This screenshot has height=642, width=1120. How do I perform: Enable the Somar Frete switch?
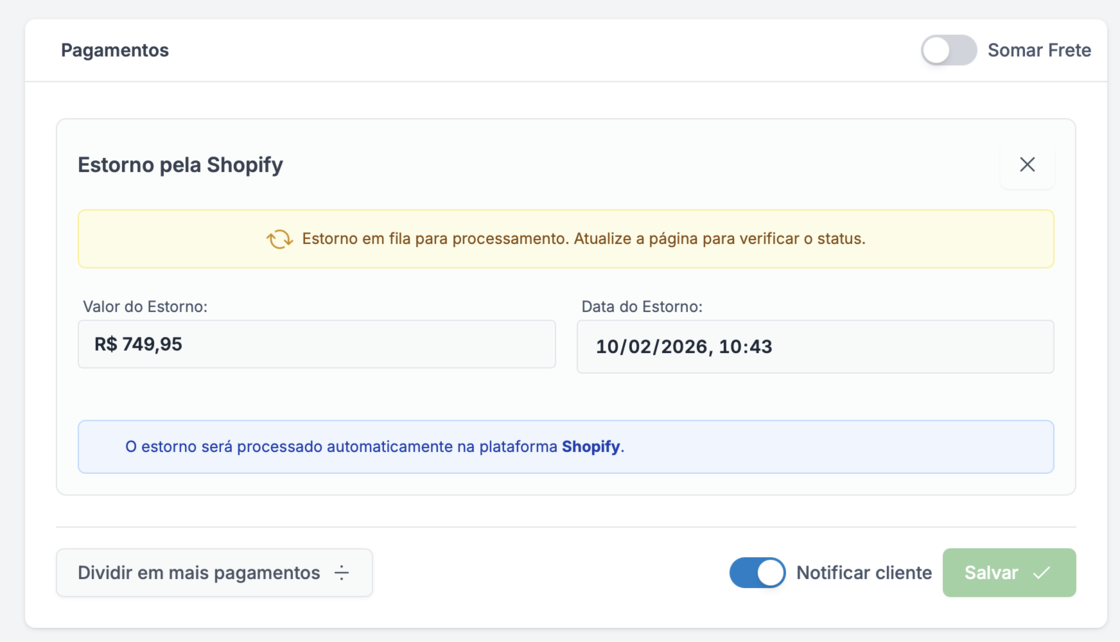pyautogui.click(x=948, y=50)
